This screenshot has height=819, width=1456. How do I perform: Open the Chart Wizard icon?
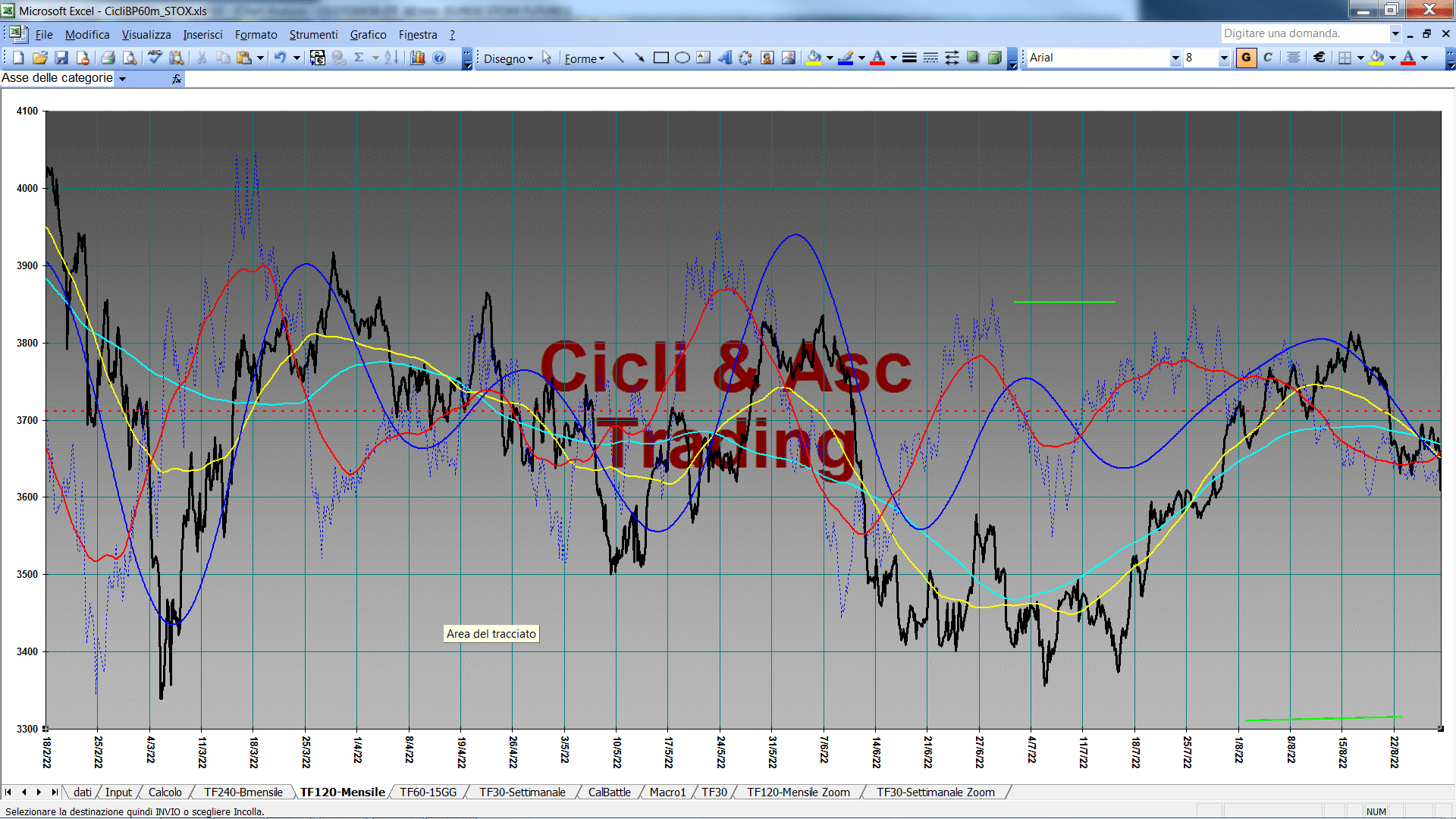pos(417,58)
